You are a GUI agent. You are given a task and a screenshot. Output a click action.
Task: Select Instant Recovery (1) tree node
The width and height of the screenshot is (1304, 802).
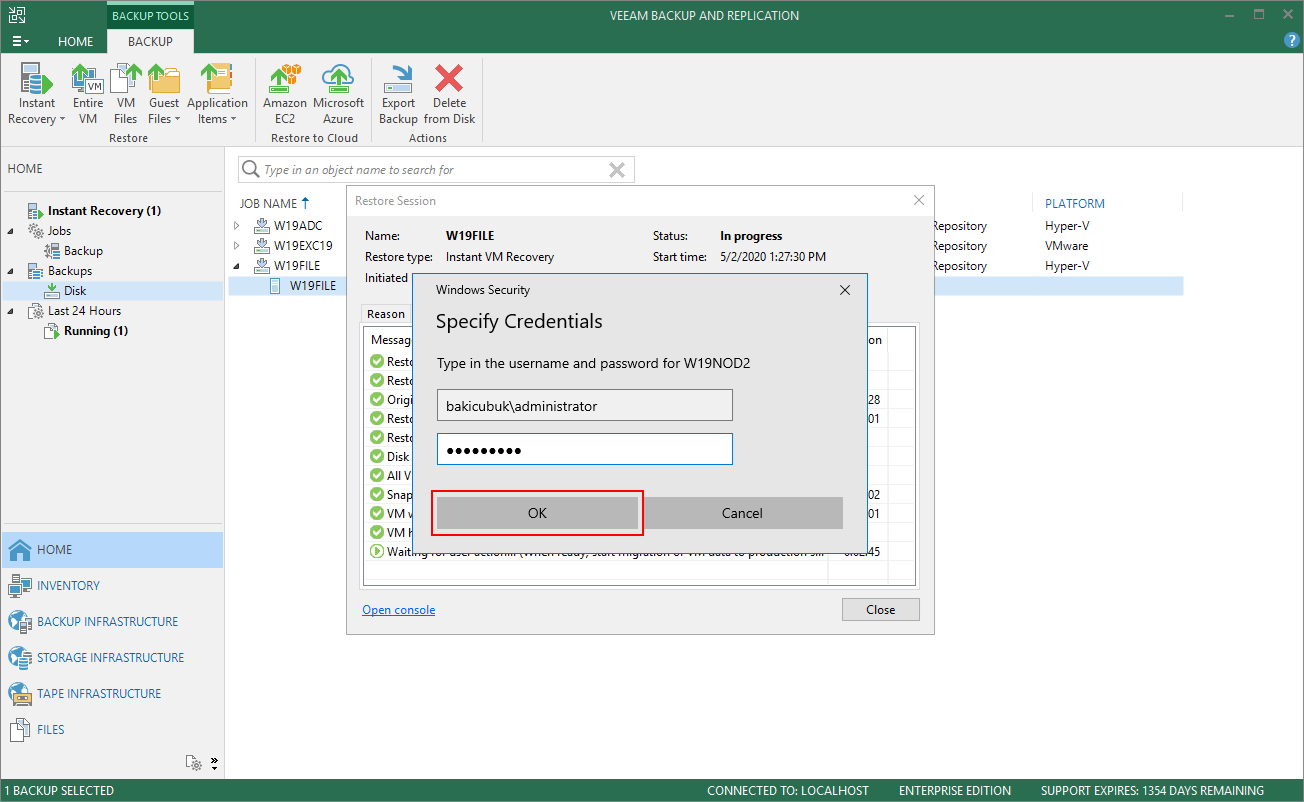click(104, 211)
